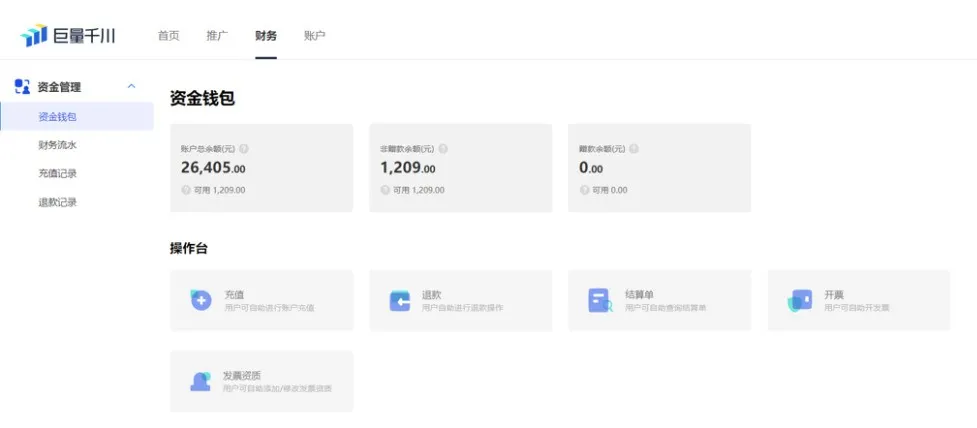Viewport: 977px width, 428px height.
Task: Click help icon beside 账户总余额(元)
Action: [244, 149]
